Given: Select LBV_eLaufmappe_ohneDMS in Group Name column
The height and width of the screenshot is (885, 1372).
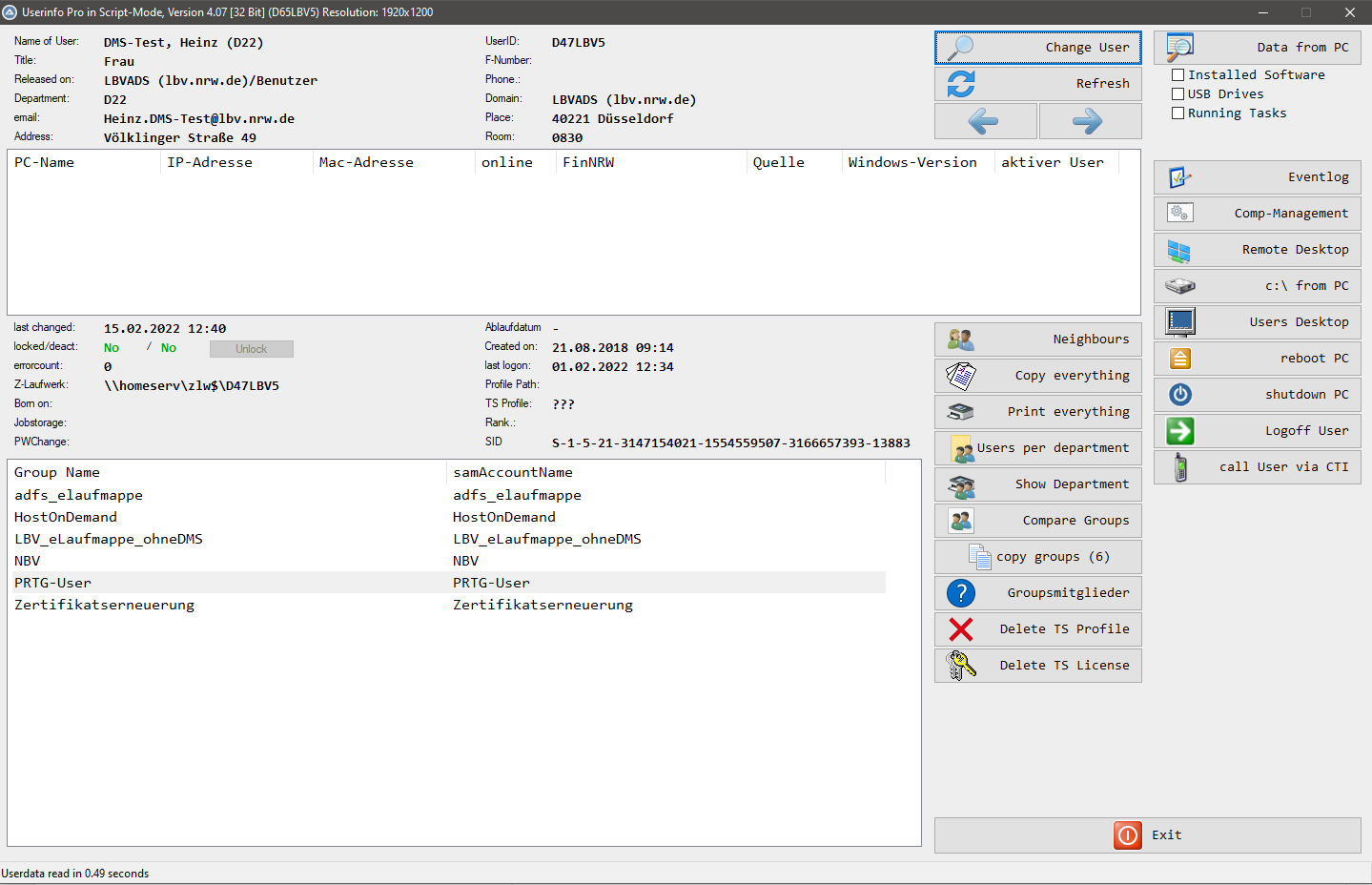Looking at the screenshot, I should click(x=109, y=540).
